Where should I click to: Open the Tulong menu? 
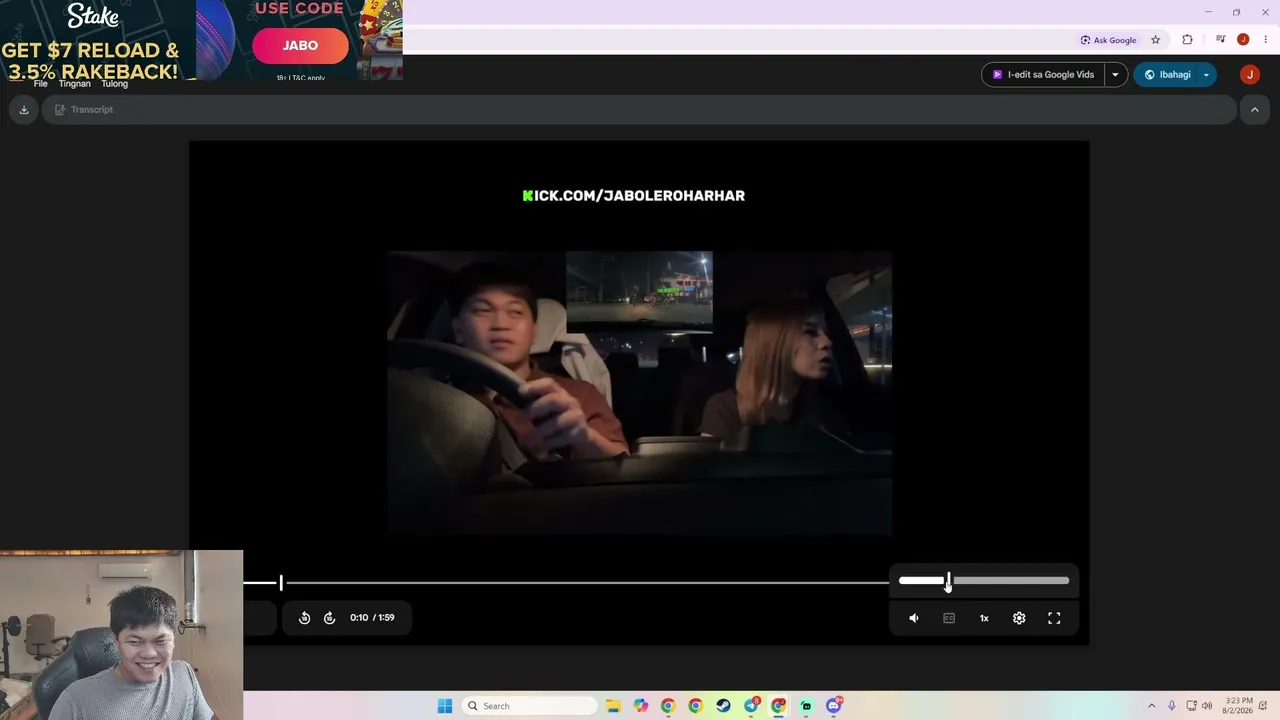point(115,84)
